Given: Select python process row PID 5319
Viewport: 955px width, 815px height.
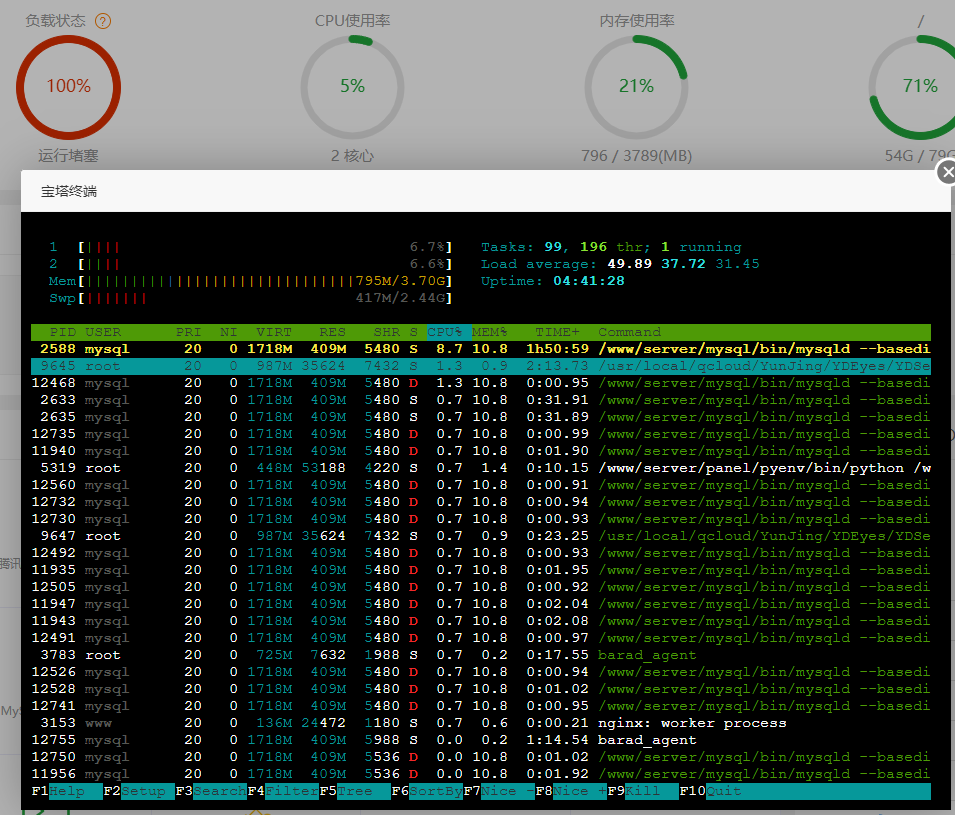Looking at the screenshot, I should (481, 468).
